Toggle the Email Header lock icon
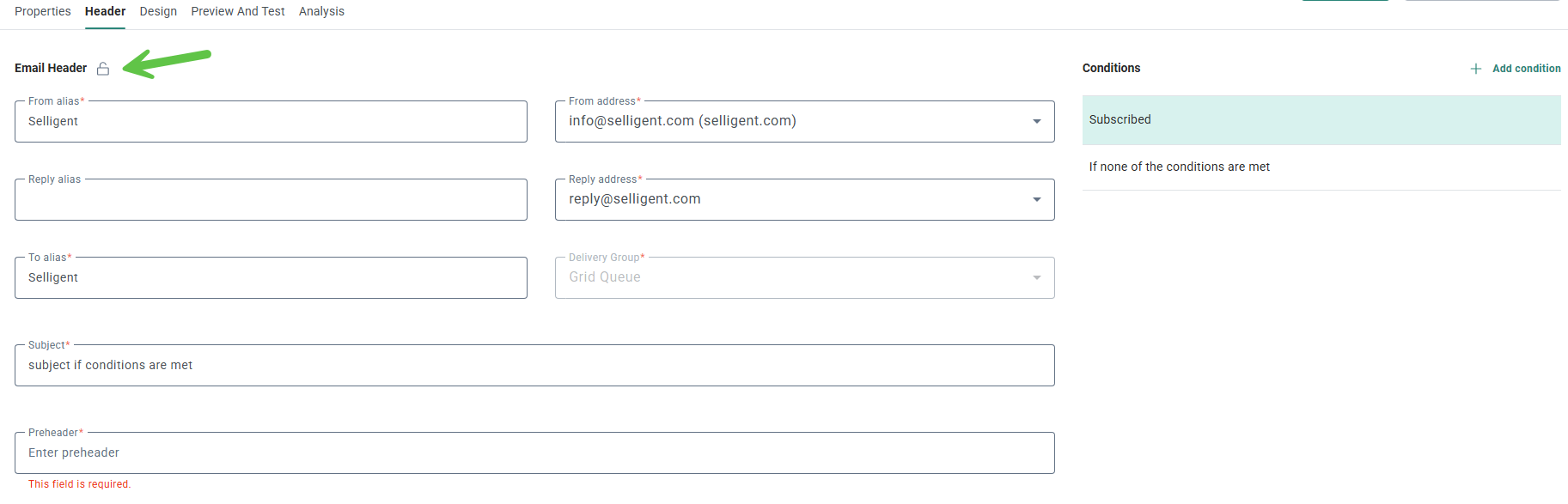The width and height of the screenshot is (1568, 504). point(103,69)
